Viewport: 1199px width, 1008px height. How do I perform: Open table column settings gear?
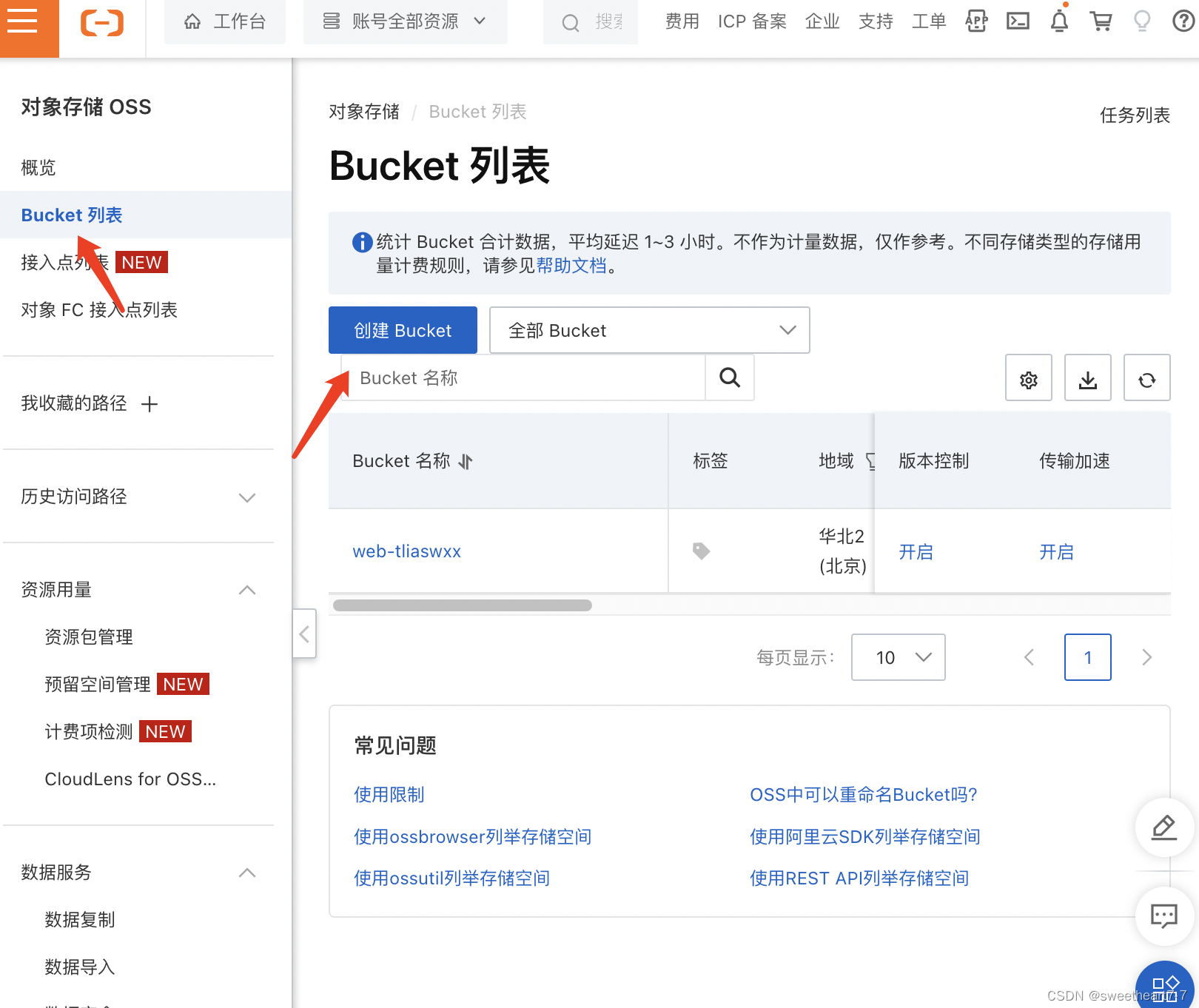click(x=1029, y=378)
